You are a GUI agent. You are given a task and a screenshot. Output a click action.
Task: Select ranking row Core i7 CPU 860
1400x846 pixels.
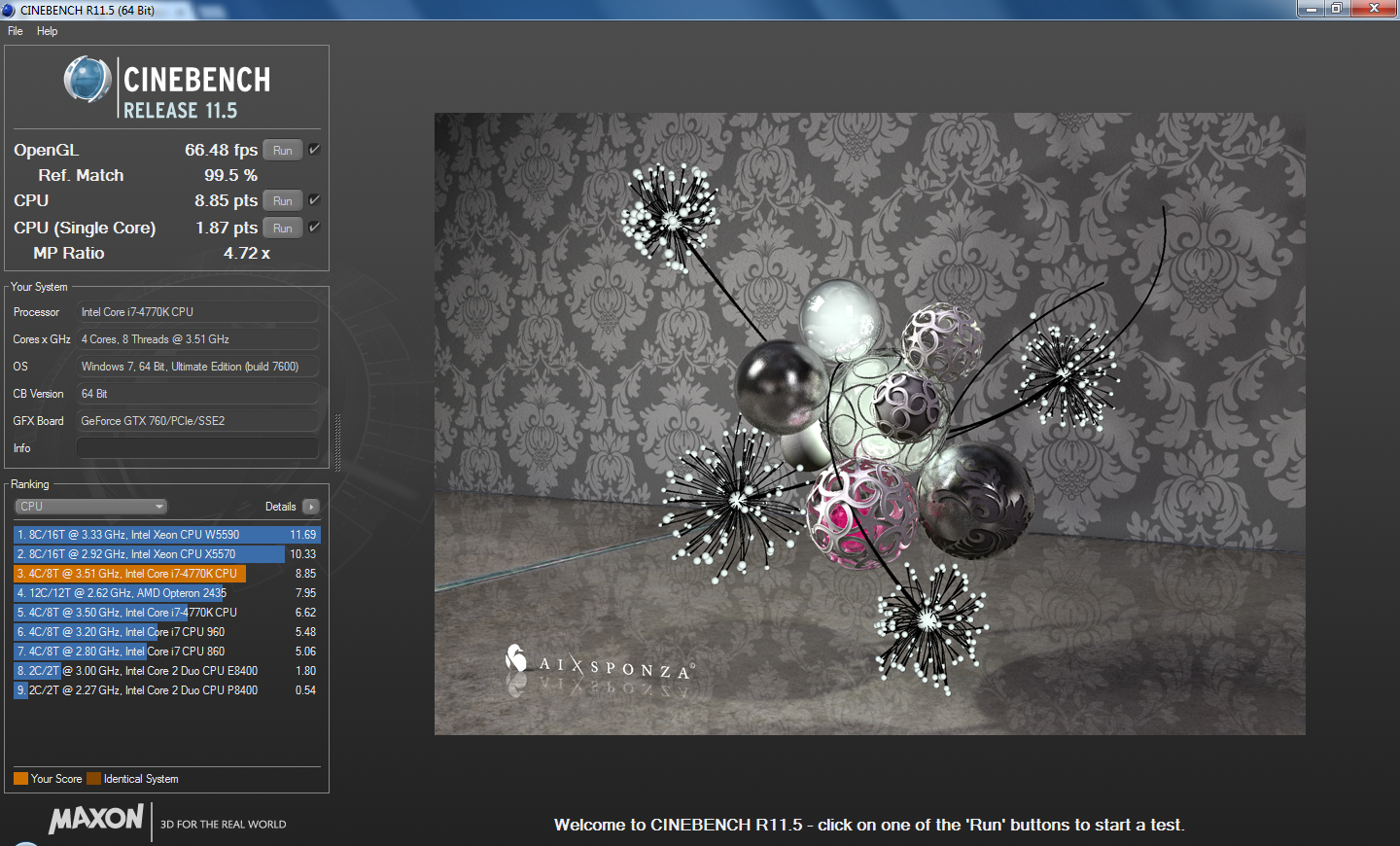166,652
